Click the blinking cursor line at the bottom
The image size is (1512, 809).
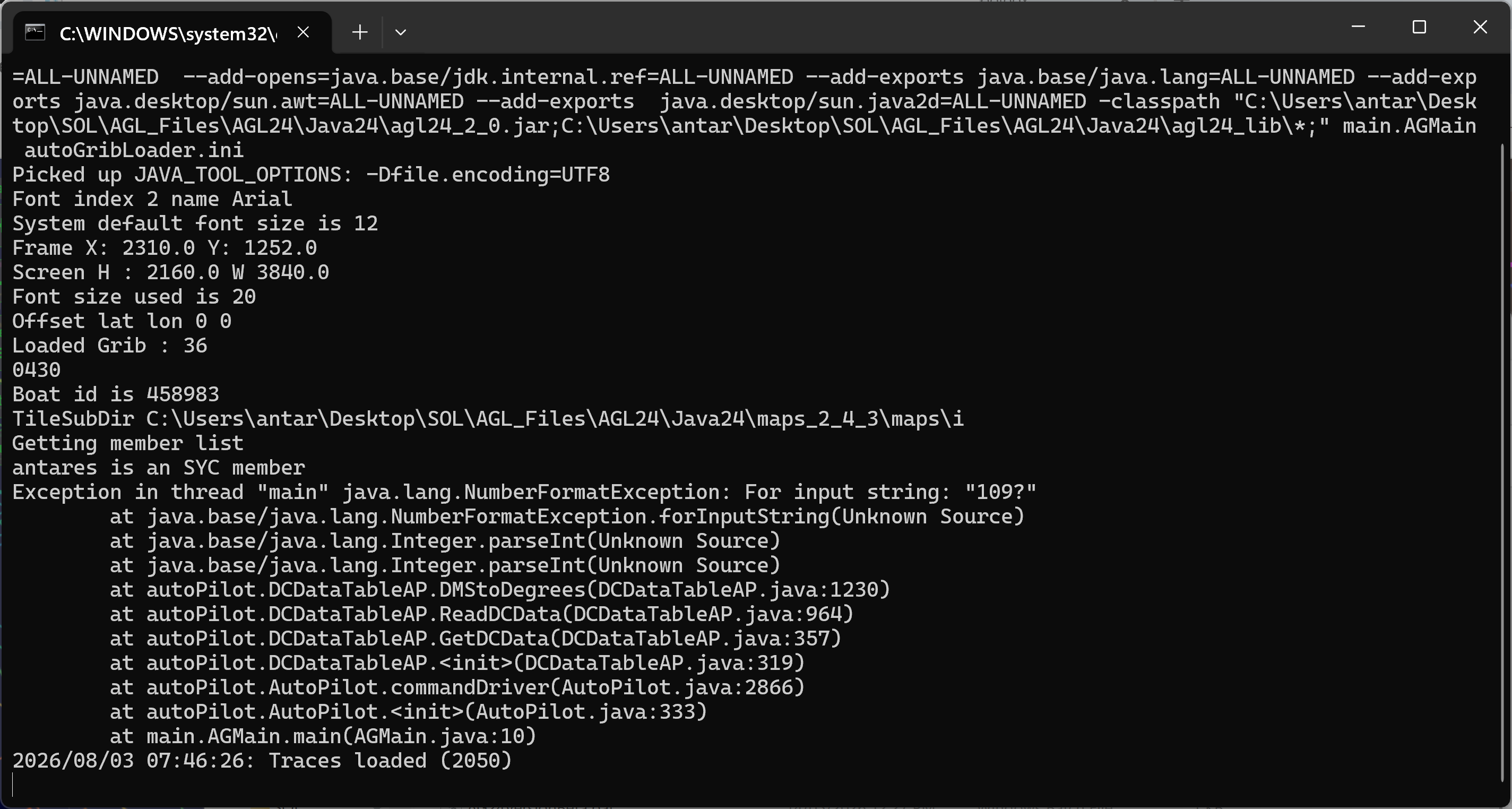click(x=13, y=785)
